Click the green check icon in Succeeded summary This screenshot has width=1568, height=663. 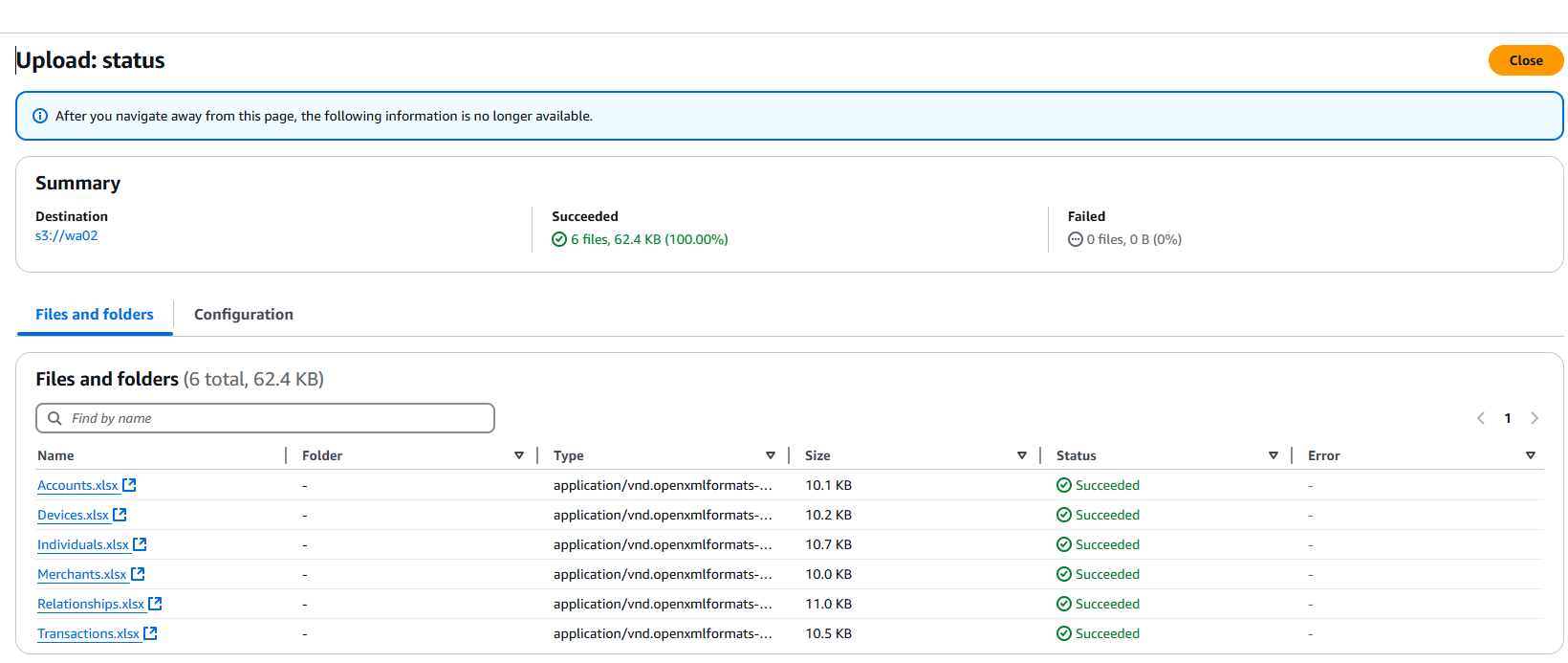559,239
